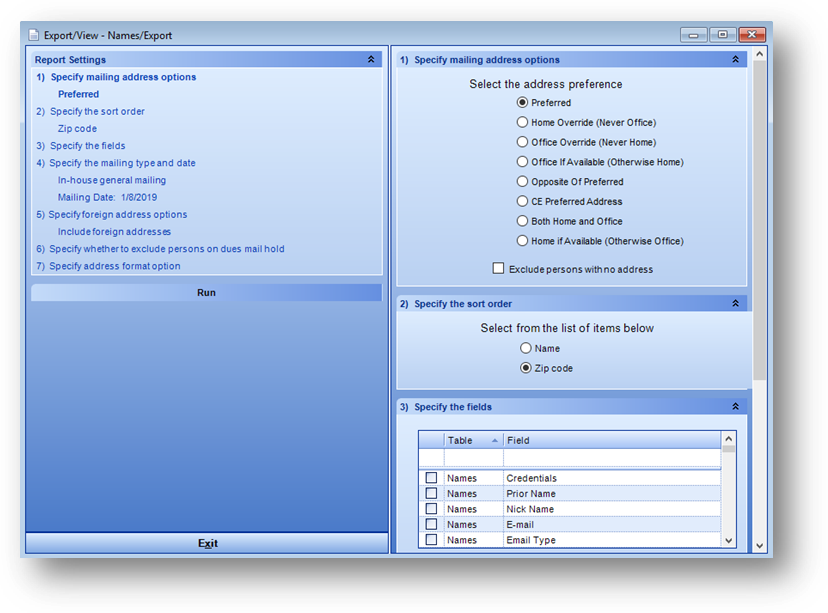Viewport: 828px width, 613px height.
Task: Close the Export/View window
Action: pos(752,35)
